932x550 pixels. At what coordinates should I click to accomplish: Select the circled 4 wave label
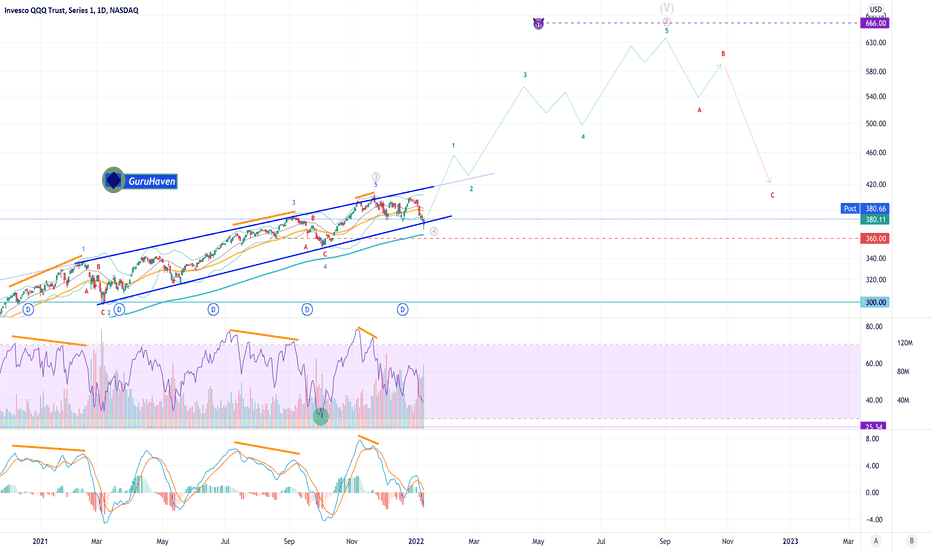tap(434, 231)
